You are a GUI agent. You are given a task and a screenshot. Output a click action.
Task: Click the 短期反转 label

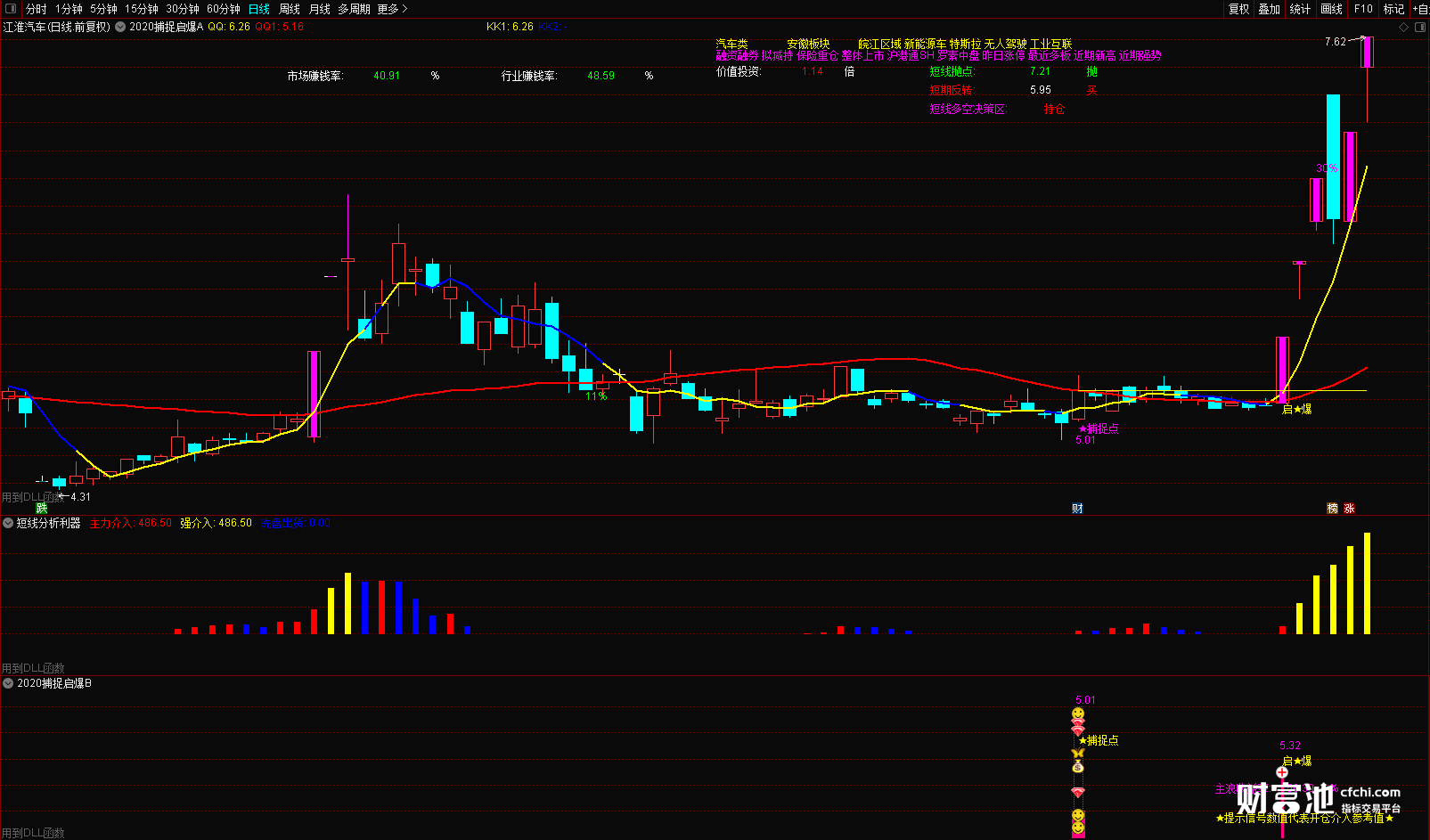952,90
